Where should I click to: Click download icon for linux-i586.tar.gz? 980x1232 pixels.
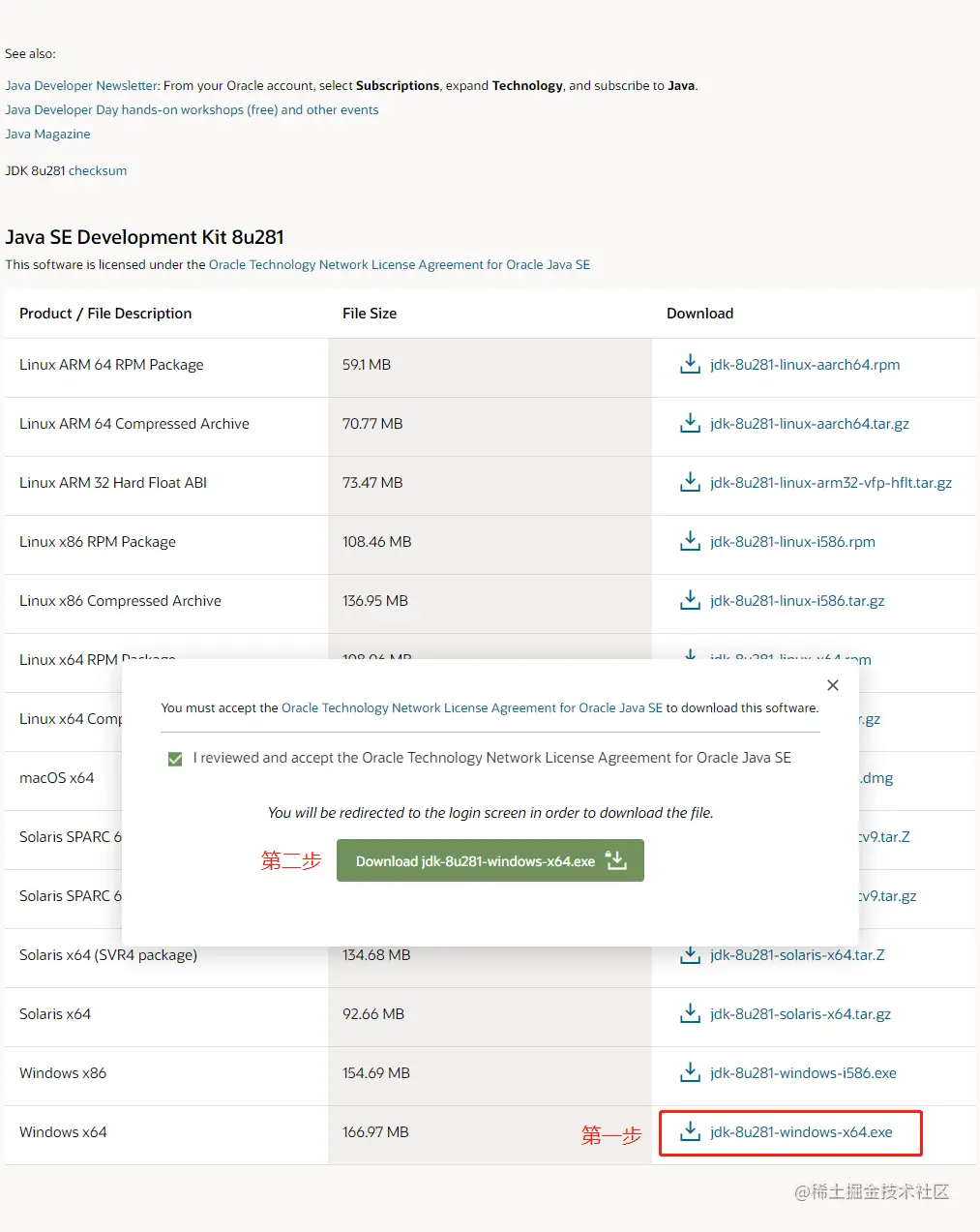click(x=690, y=600)
